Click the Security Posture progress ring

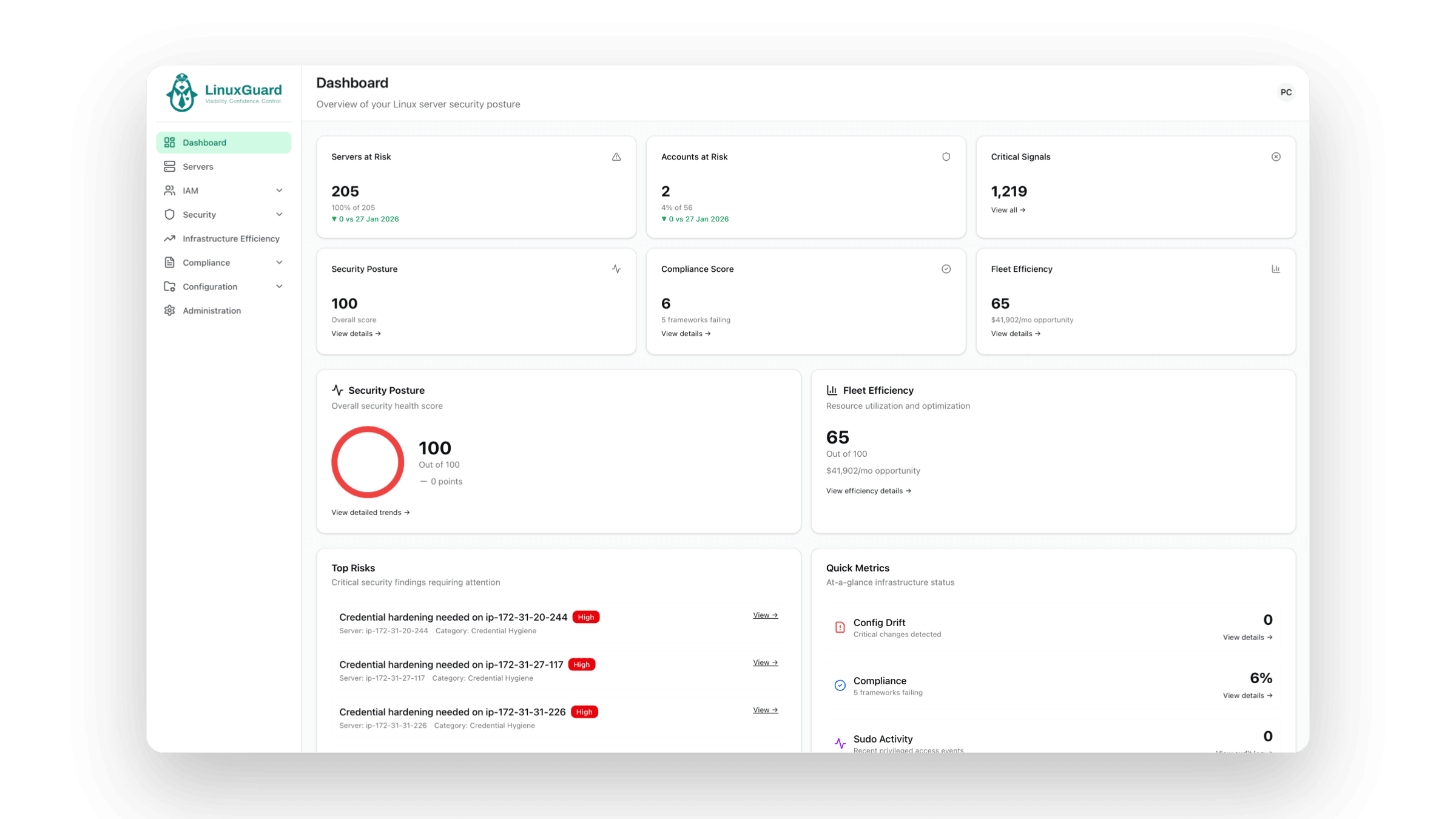coord(367,462)
